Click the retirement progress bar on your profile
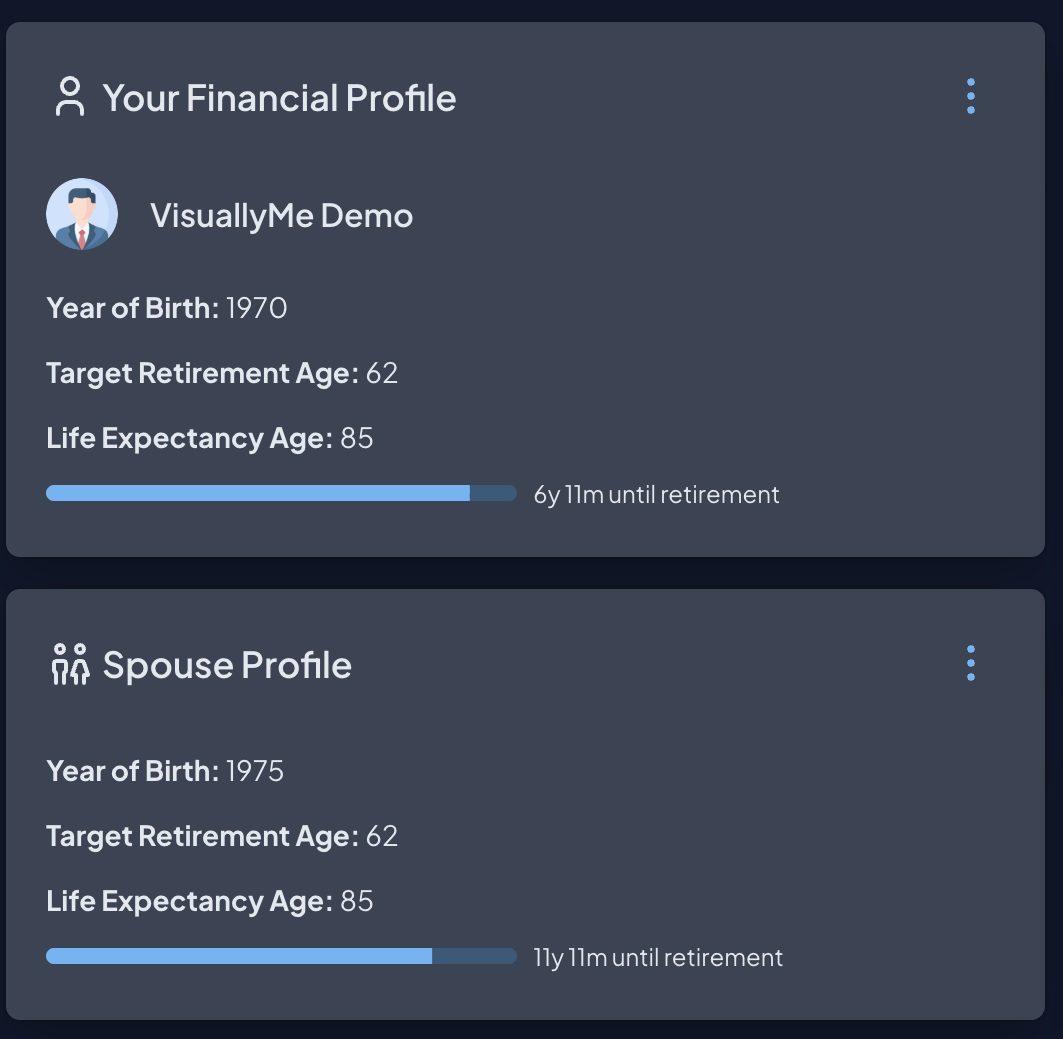The width and height of the screenshot is (1063, 1039). 280,492
